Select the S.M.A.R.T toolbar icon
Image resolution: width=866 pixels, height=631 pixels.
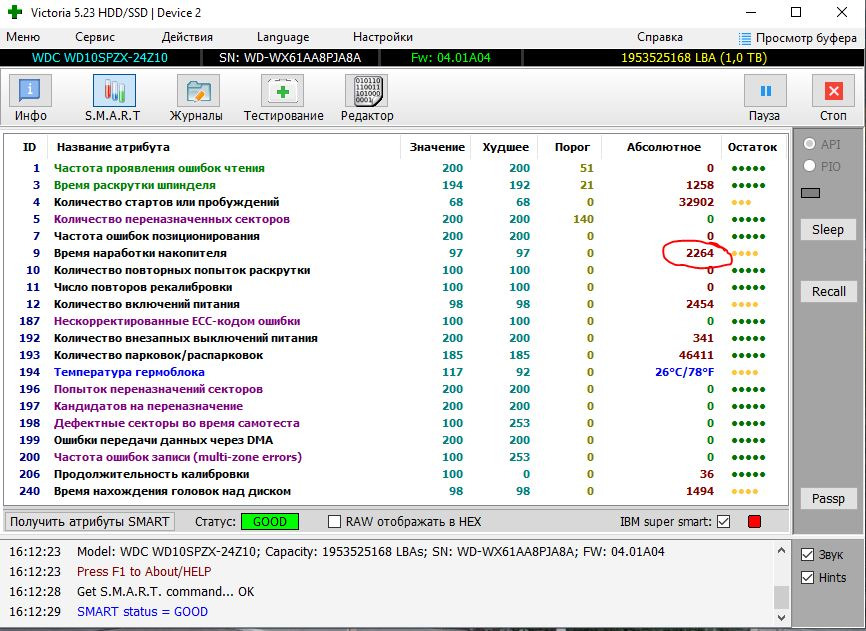(x=113, y=91)
